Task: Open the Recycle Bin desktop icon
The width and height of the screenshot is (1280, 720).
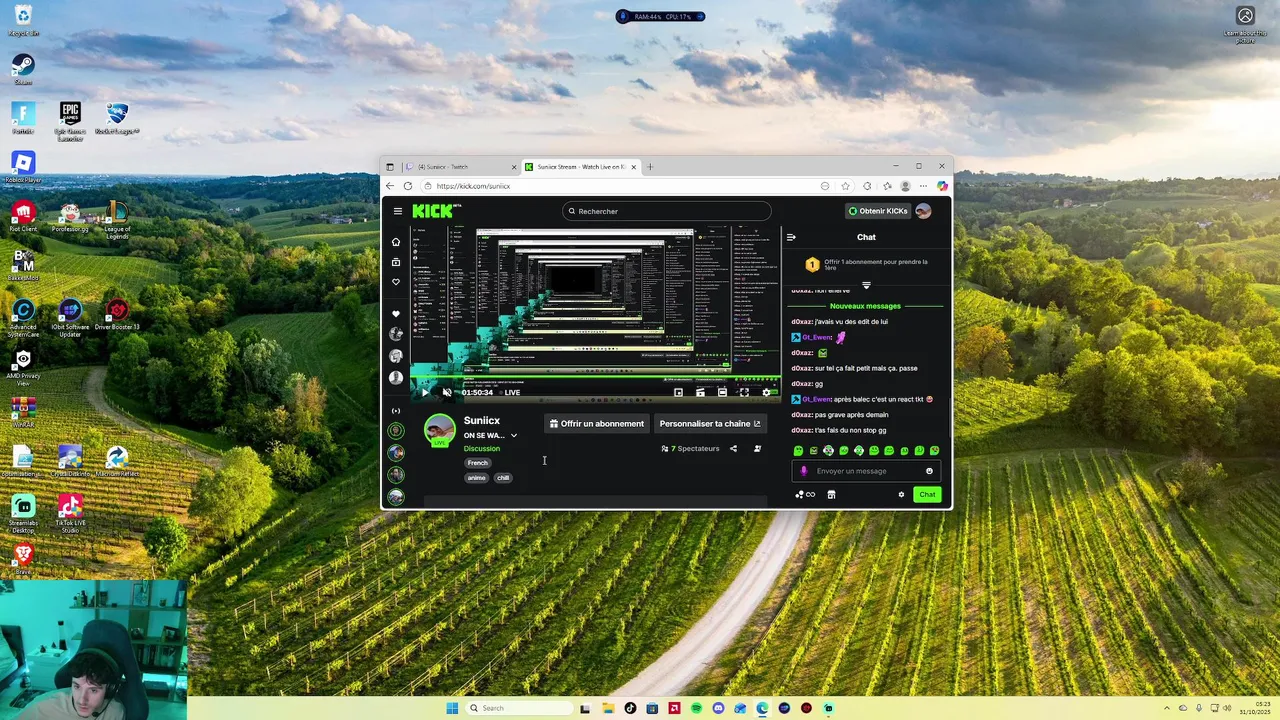Action: (23, 21)
